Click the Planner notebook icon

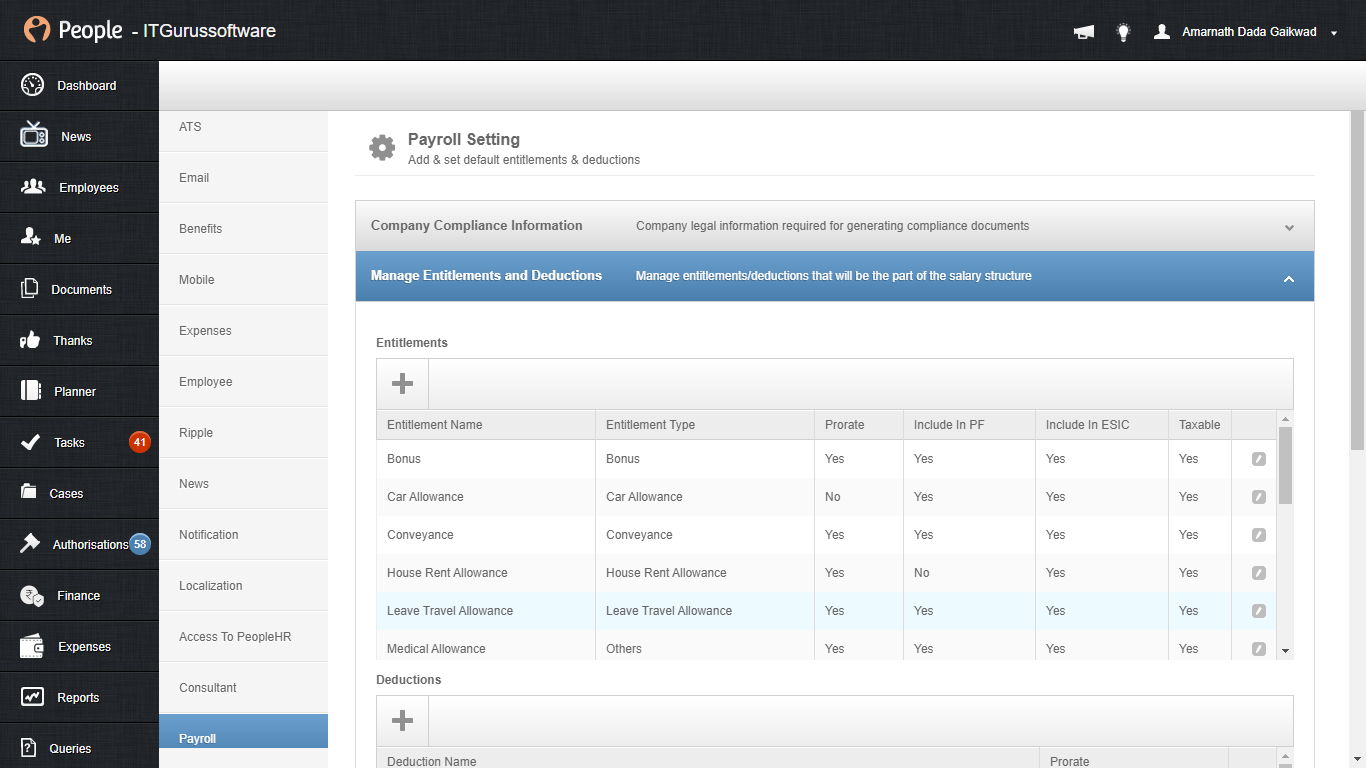click(31, 391)
